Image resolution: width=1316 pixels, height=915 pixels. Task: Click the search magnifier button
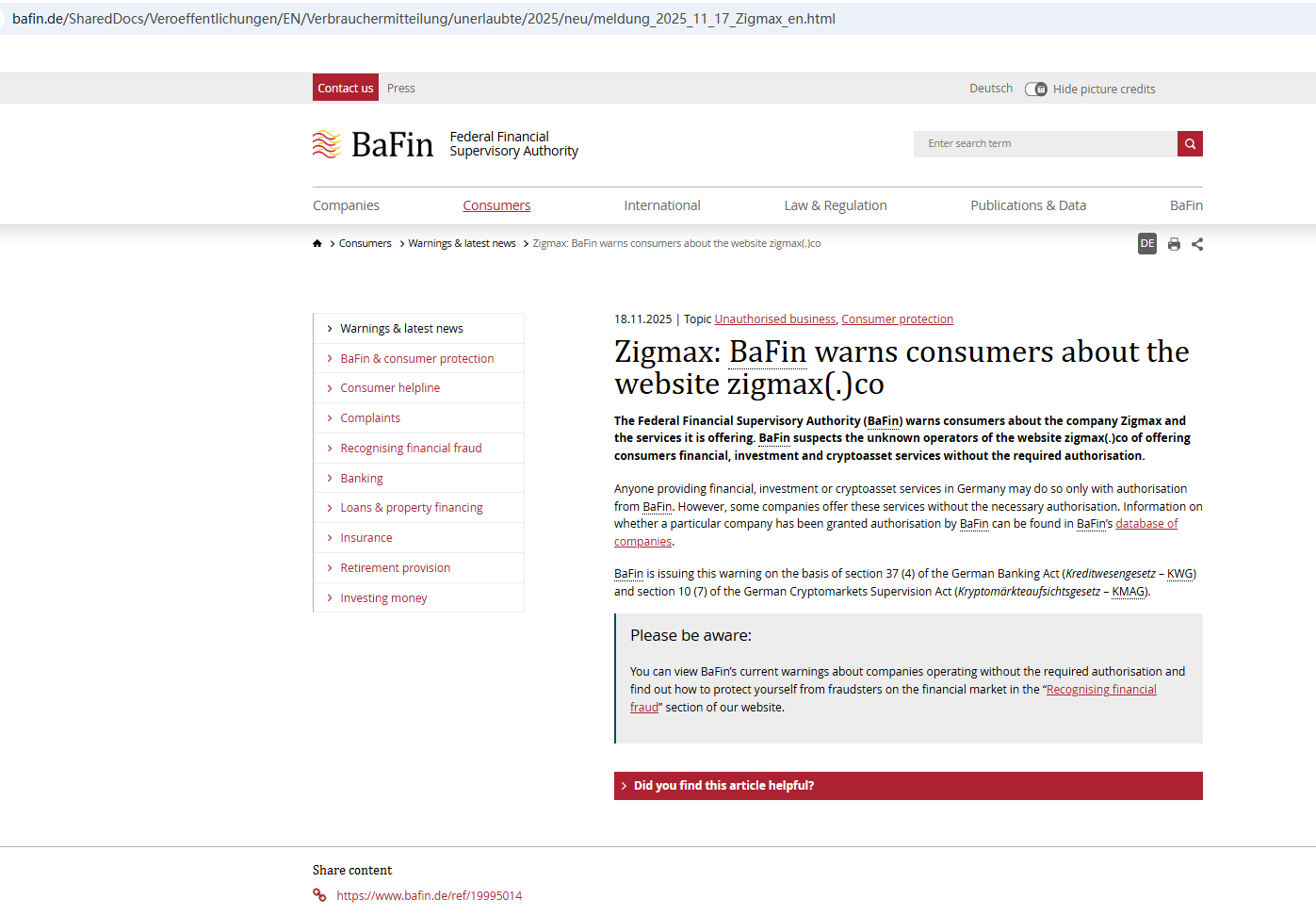[1190, 143]
